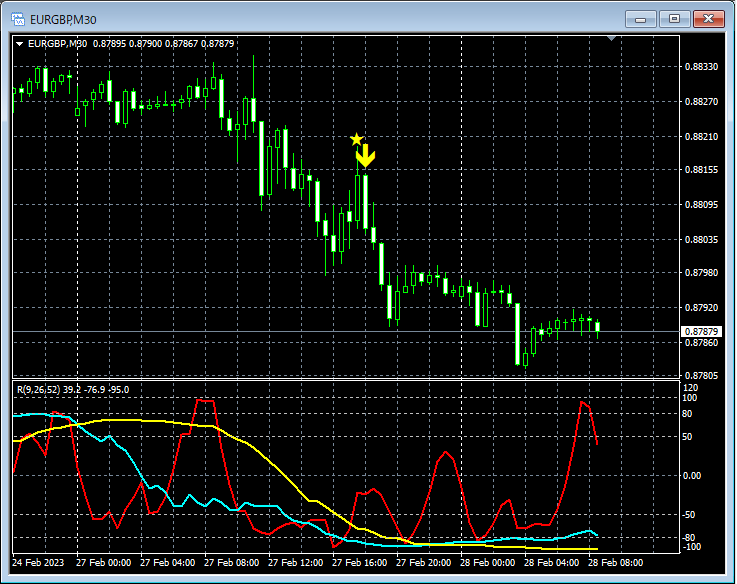Click the 27 Feb 08:00 time label
737x584 pixels.
click(x=231, y=563)
